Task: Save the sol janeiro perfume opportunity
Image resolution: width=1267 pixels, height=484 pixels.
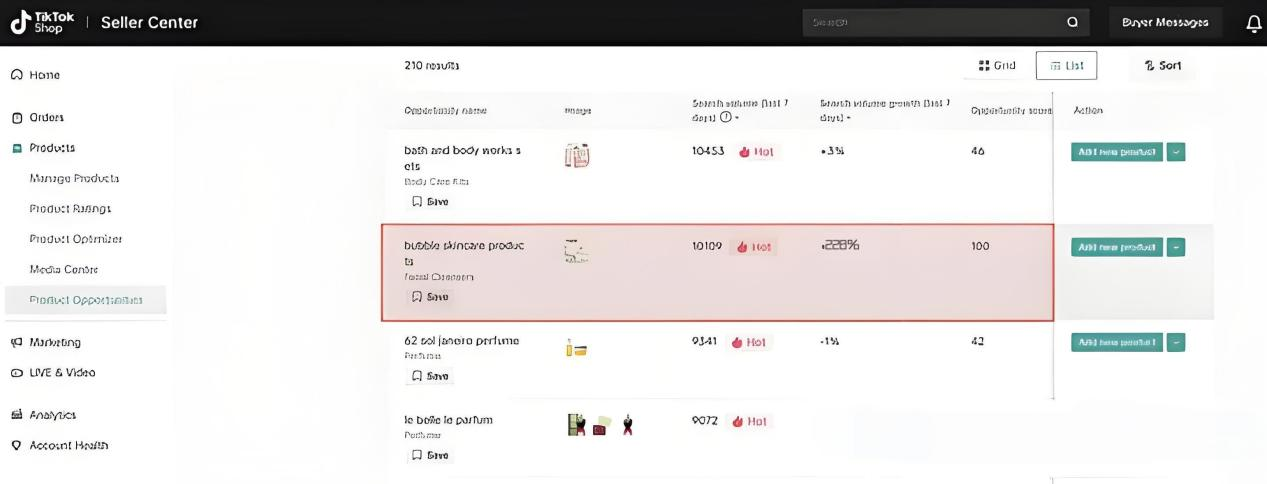Action: pyautogui.click(x=430, y=376)
